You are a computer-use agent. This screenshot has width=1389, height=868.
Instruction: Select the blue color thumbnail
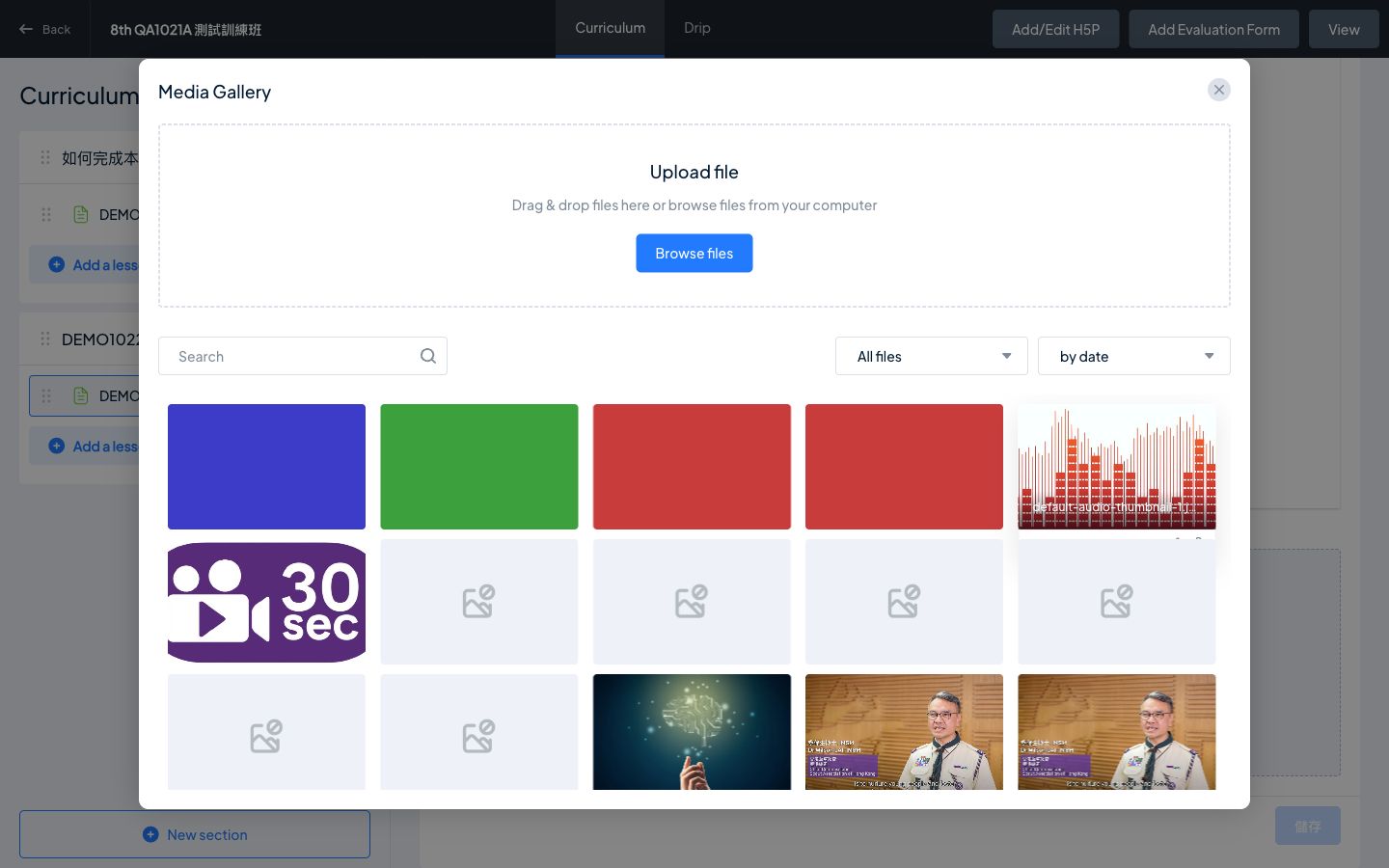point(266,467)
